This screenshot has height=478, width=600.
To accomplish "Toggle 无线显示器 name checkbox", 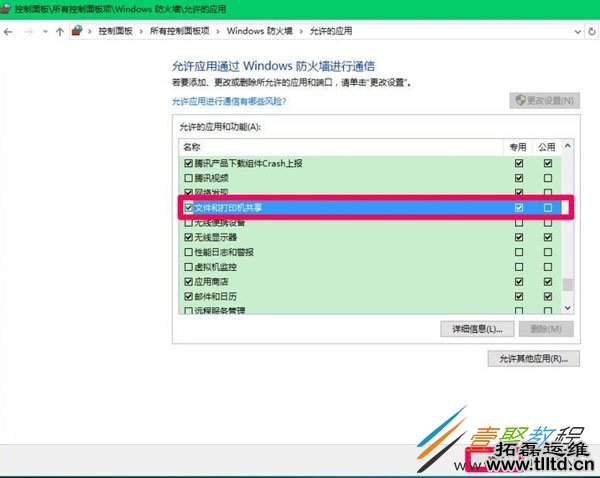I will [x=188, y=237].
